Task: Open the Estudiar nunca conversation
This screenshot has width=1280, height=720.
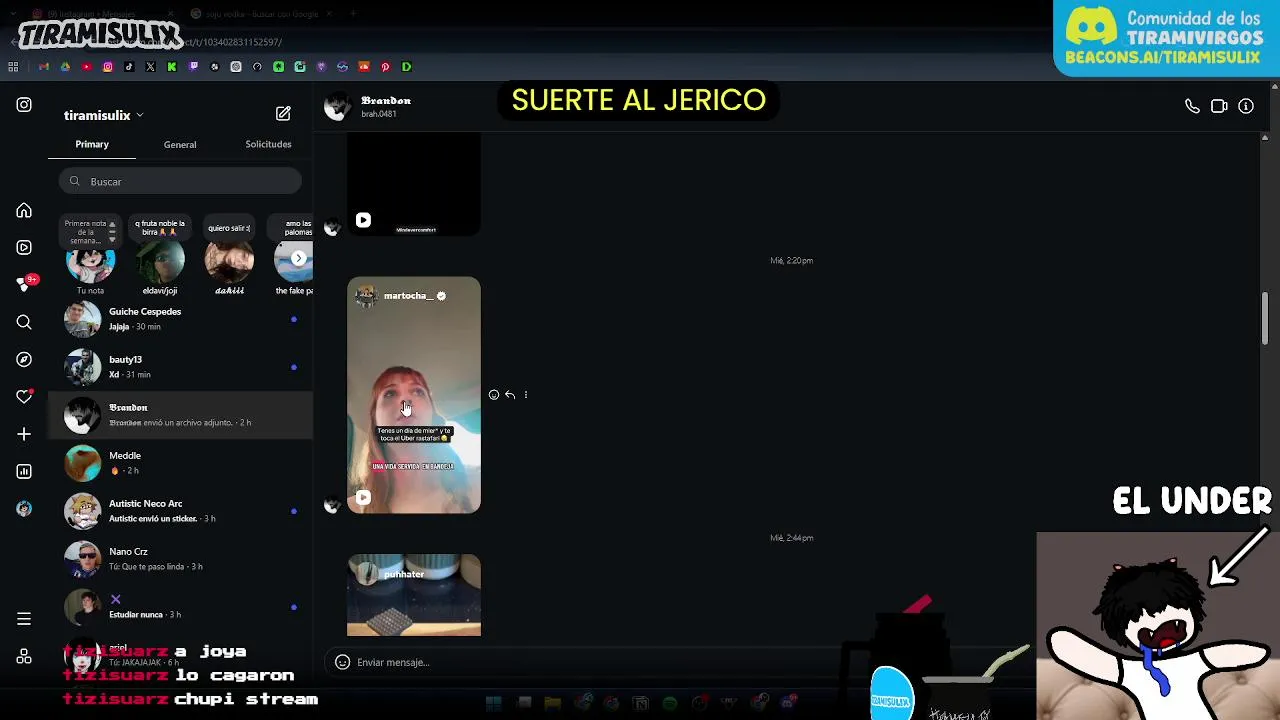Action: [x=180, y=607]
